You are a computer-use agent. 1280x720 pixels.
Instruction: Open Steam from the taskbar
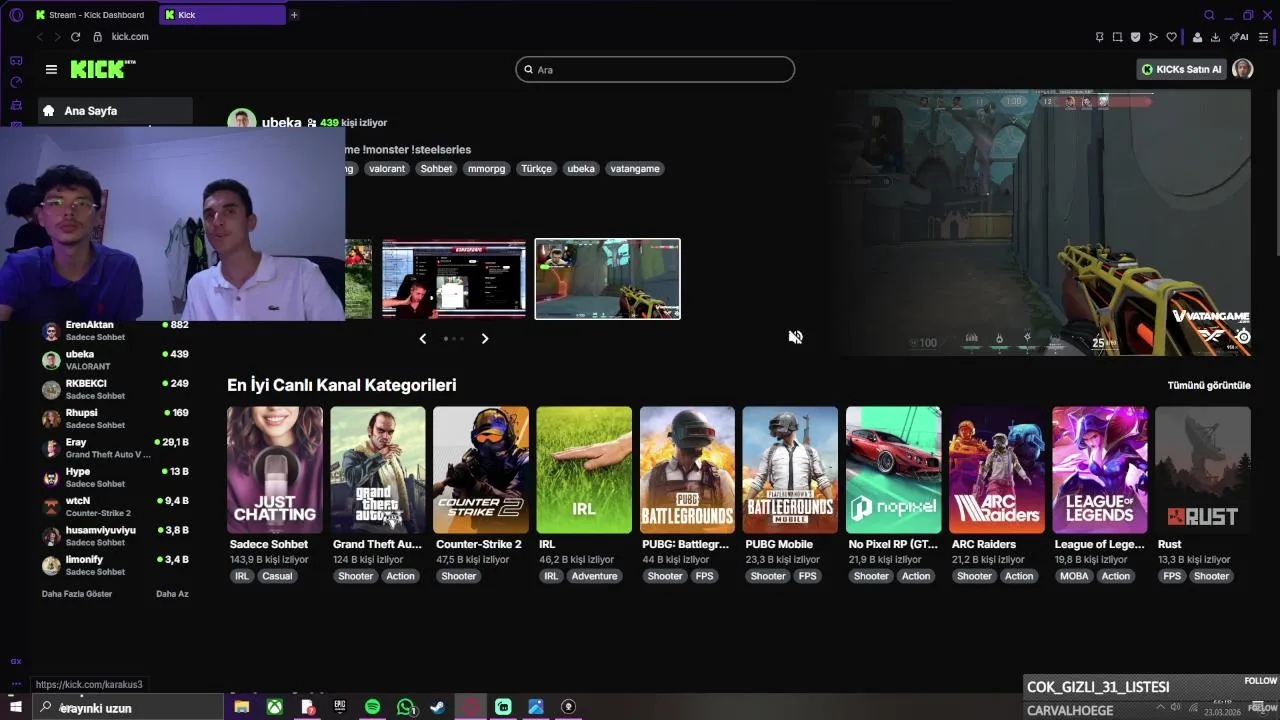437,707
